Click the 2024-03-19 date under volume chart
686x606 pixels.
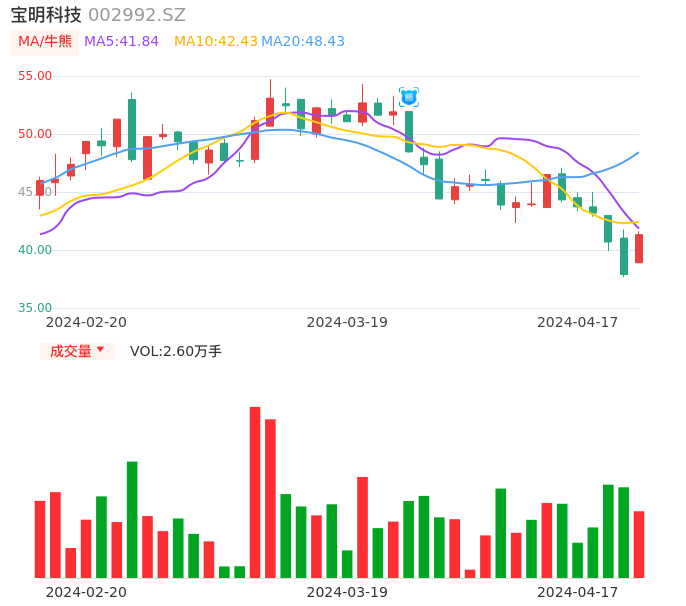347,592
